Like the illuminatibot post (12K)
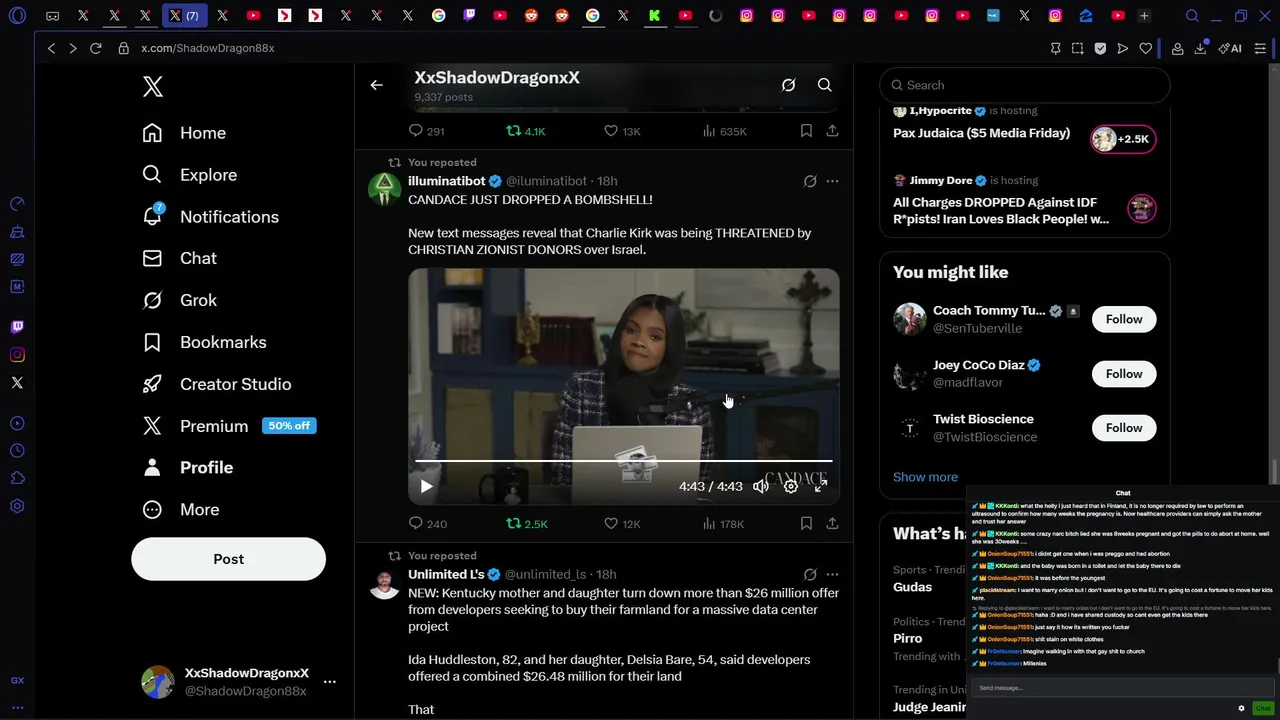This screenshot has width=1280, height=720. (x=622, y=523)
